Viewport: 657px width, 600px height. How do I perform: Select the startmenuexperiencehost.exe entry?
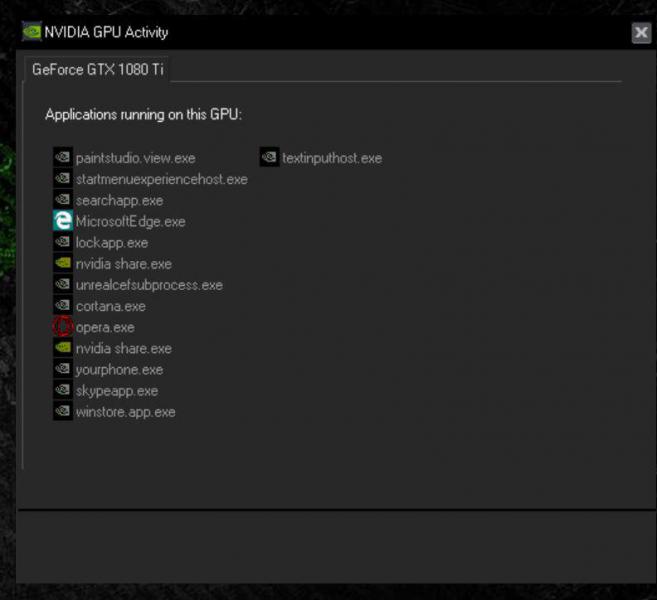point(161,179)
